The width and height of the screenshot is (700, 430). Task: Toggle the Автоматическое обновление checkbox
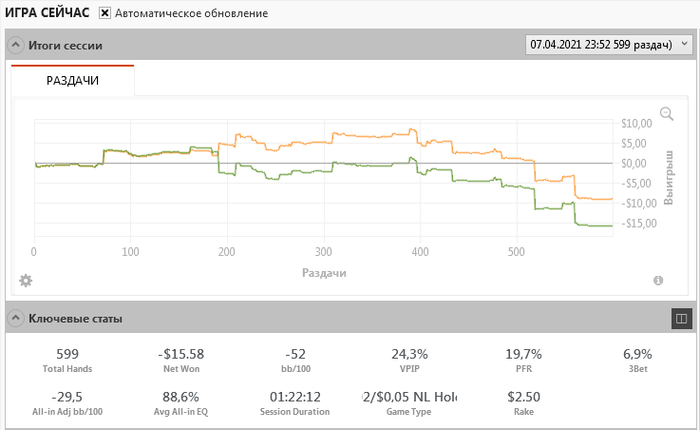click(x=105, y=14)
